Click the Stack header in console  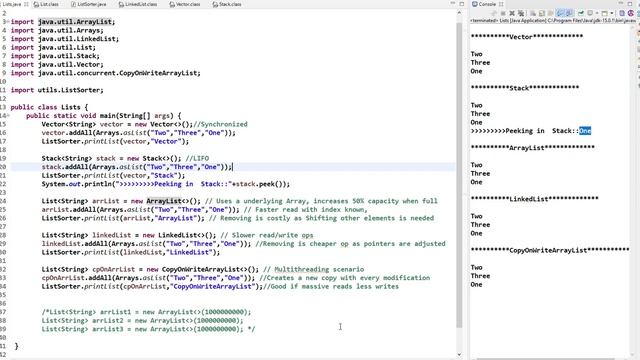coord(525,88)
